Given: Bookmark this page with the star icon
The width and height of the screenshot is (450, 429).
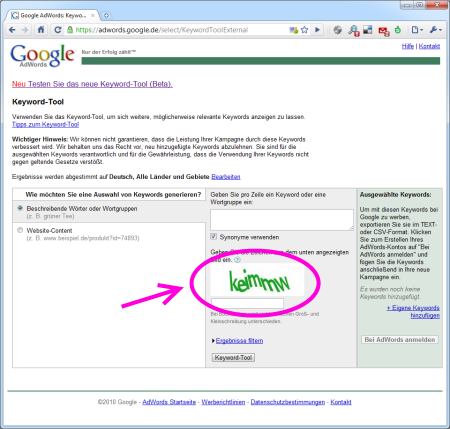Looking at the screenshot, I should point(304,30).
